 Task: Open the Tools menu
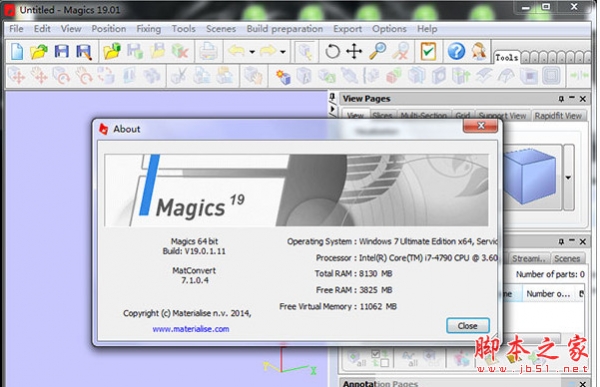point(183,29)
